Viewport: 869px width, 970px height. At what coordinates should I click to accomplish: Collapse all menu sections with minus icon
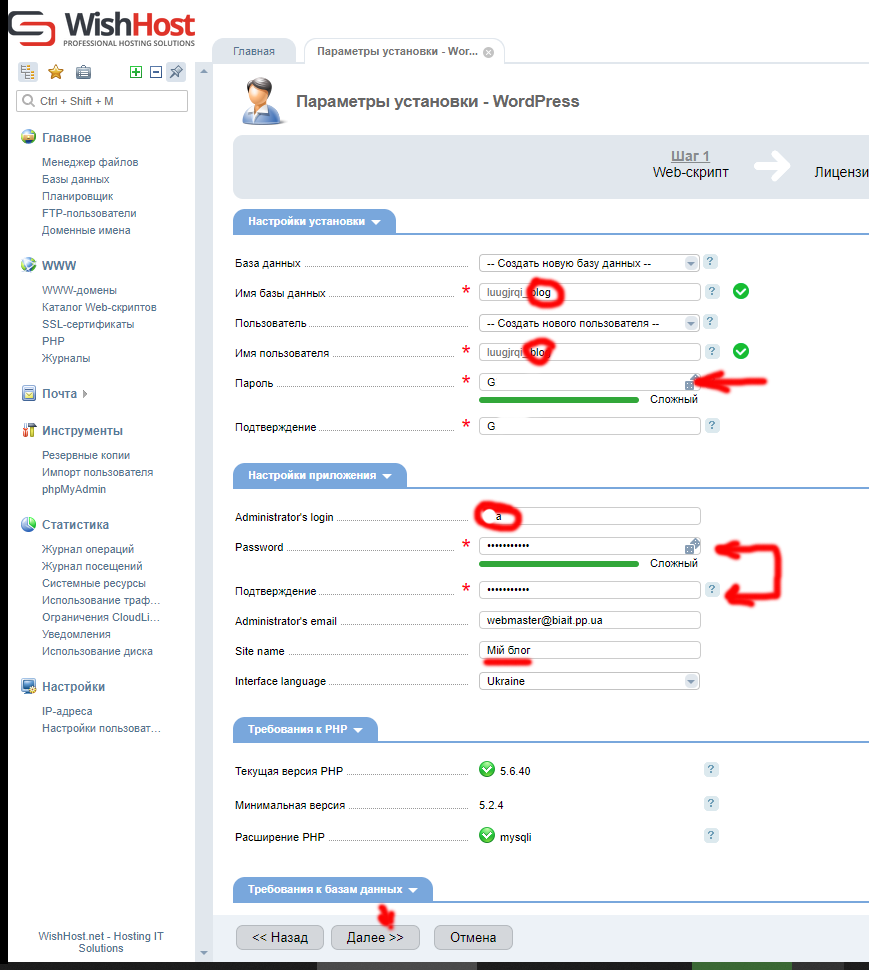point(156,72)
